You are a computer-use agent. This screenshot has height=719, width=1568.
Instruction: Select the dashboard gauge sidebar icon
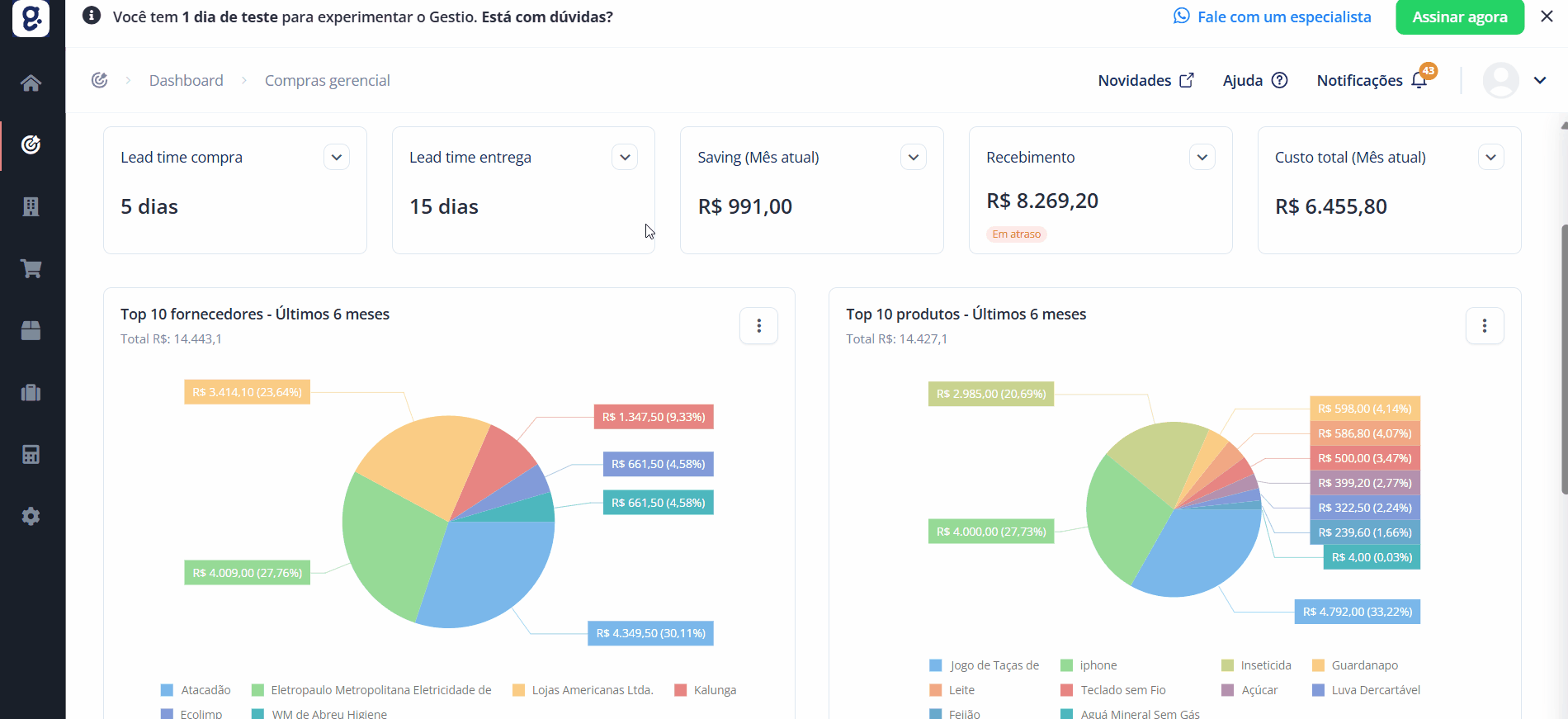click(x=31, y=144)
